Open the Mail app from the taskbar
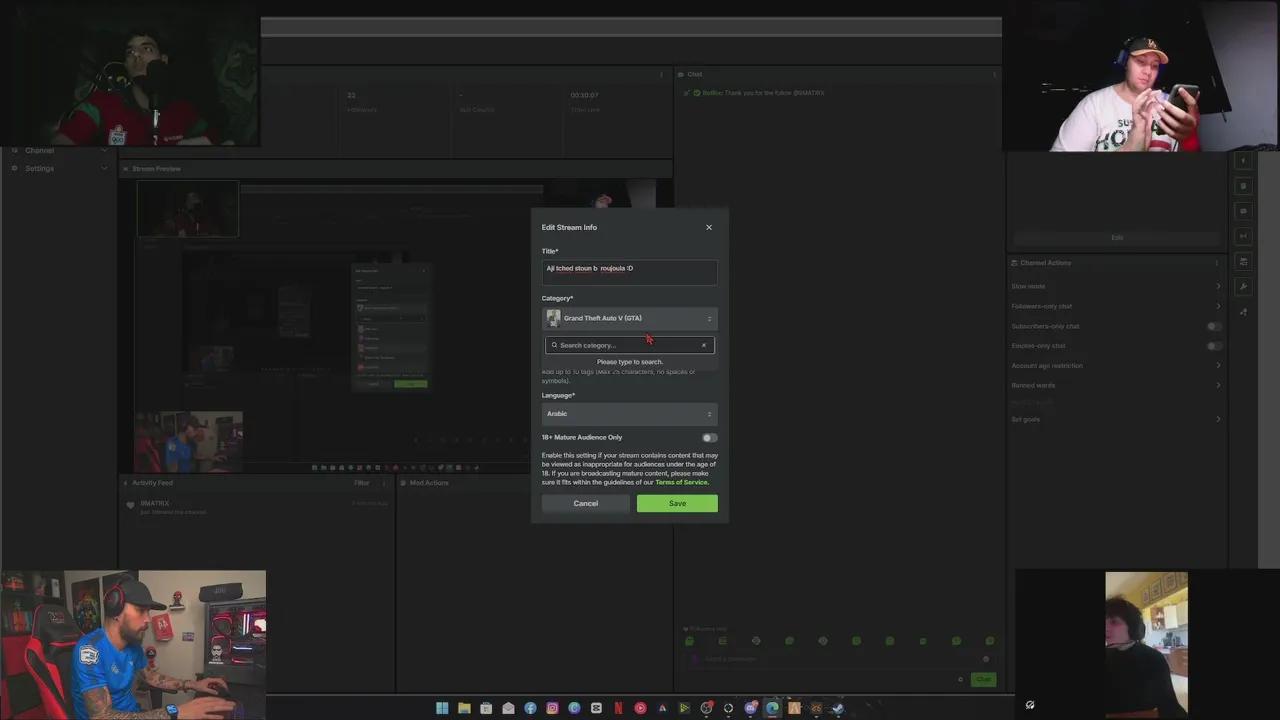The width and height of the screenshot is (1280, 720). (x=508, y=708)
